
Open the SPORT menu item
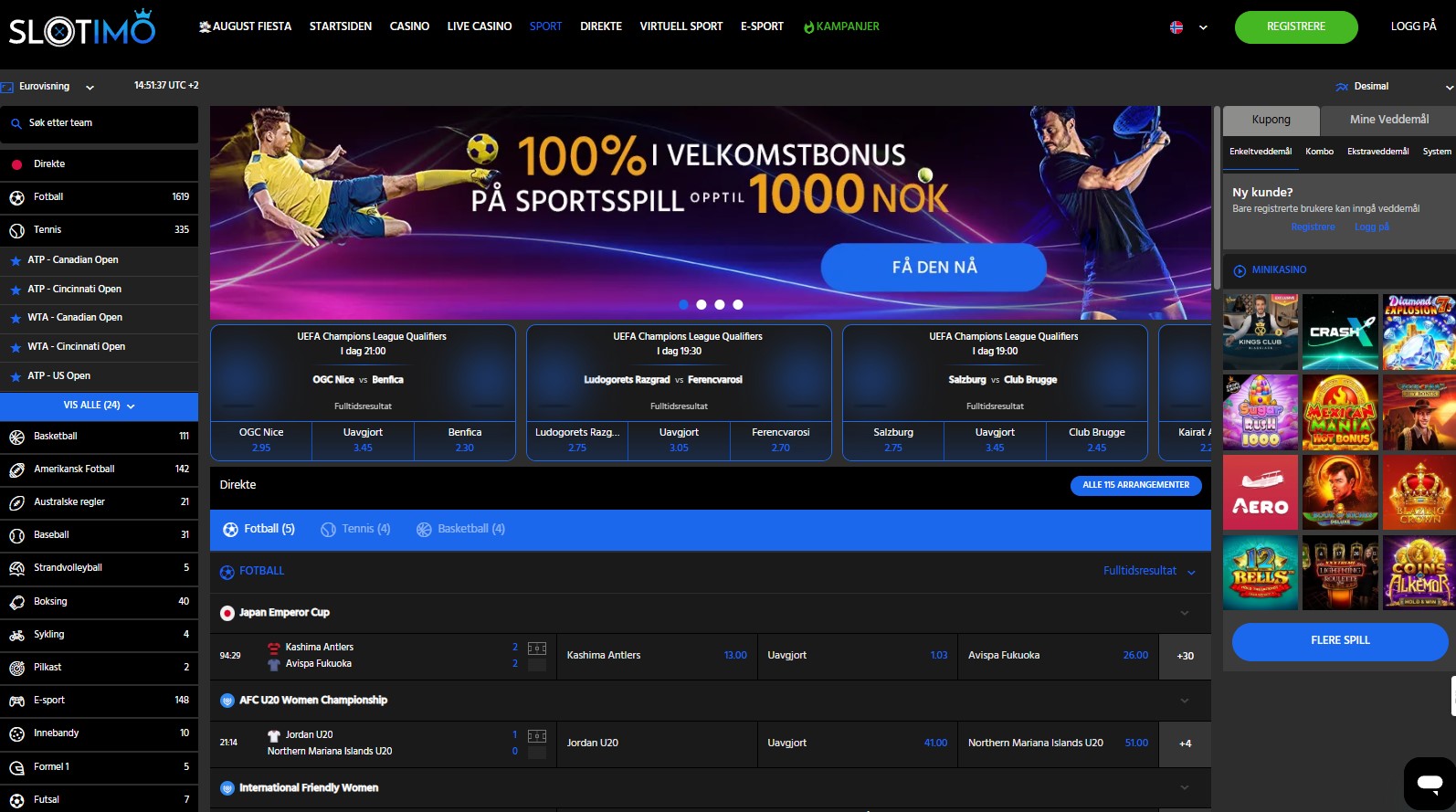pyautogui.click(x=545, y=26)
